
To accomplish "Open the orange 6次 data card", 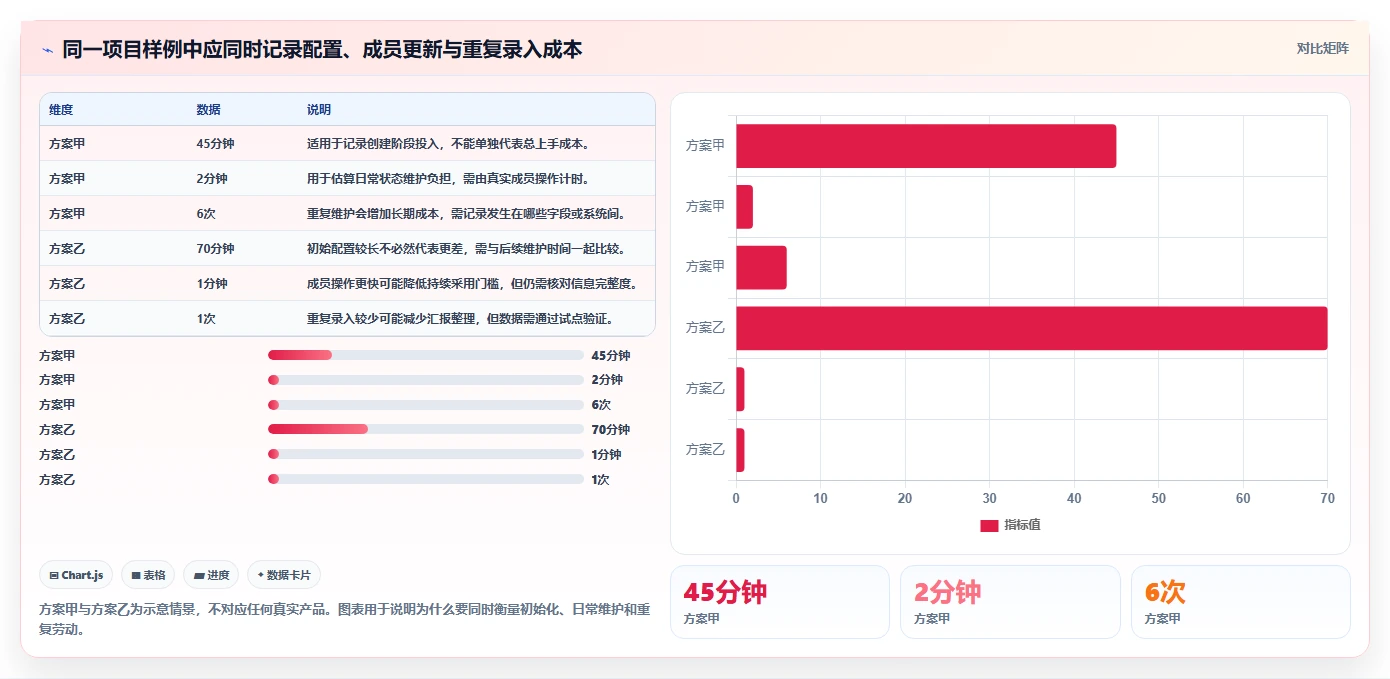I will pyautogui.click(x=1240, y=602).
